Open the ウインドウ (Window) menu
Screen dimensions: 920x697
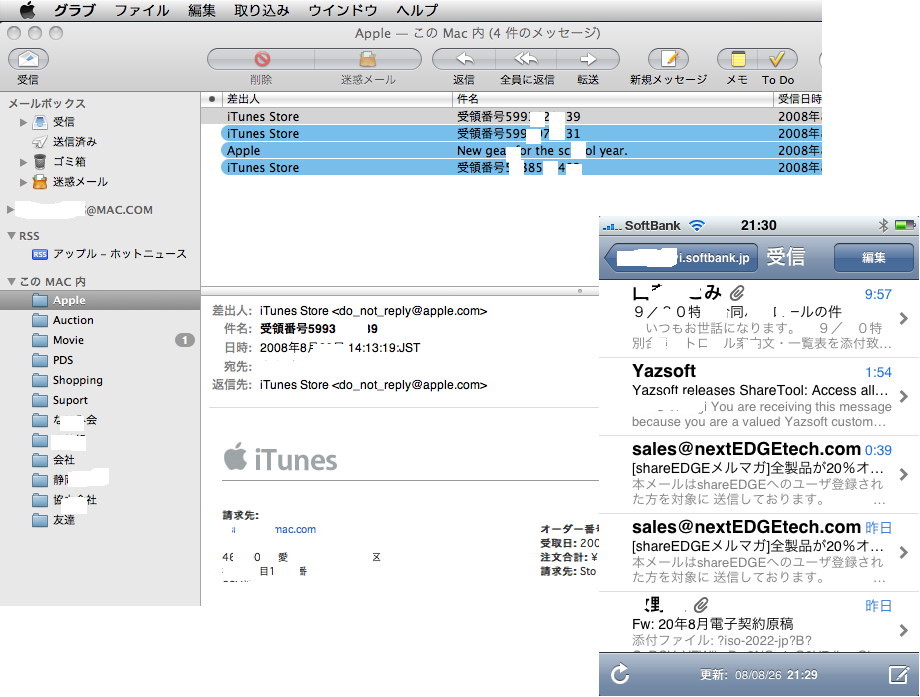pyautogui.click(x=343, y=10)
